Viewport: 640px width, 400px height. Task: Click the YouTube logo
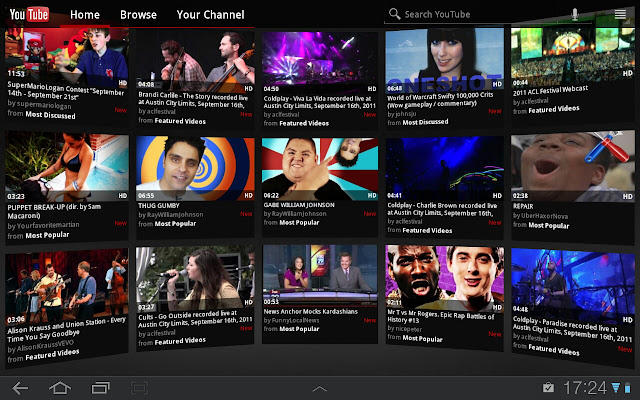pyautogui.click(x=29, y=14)
